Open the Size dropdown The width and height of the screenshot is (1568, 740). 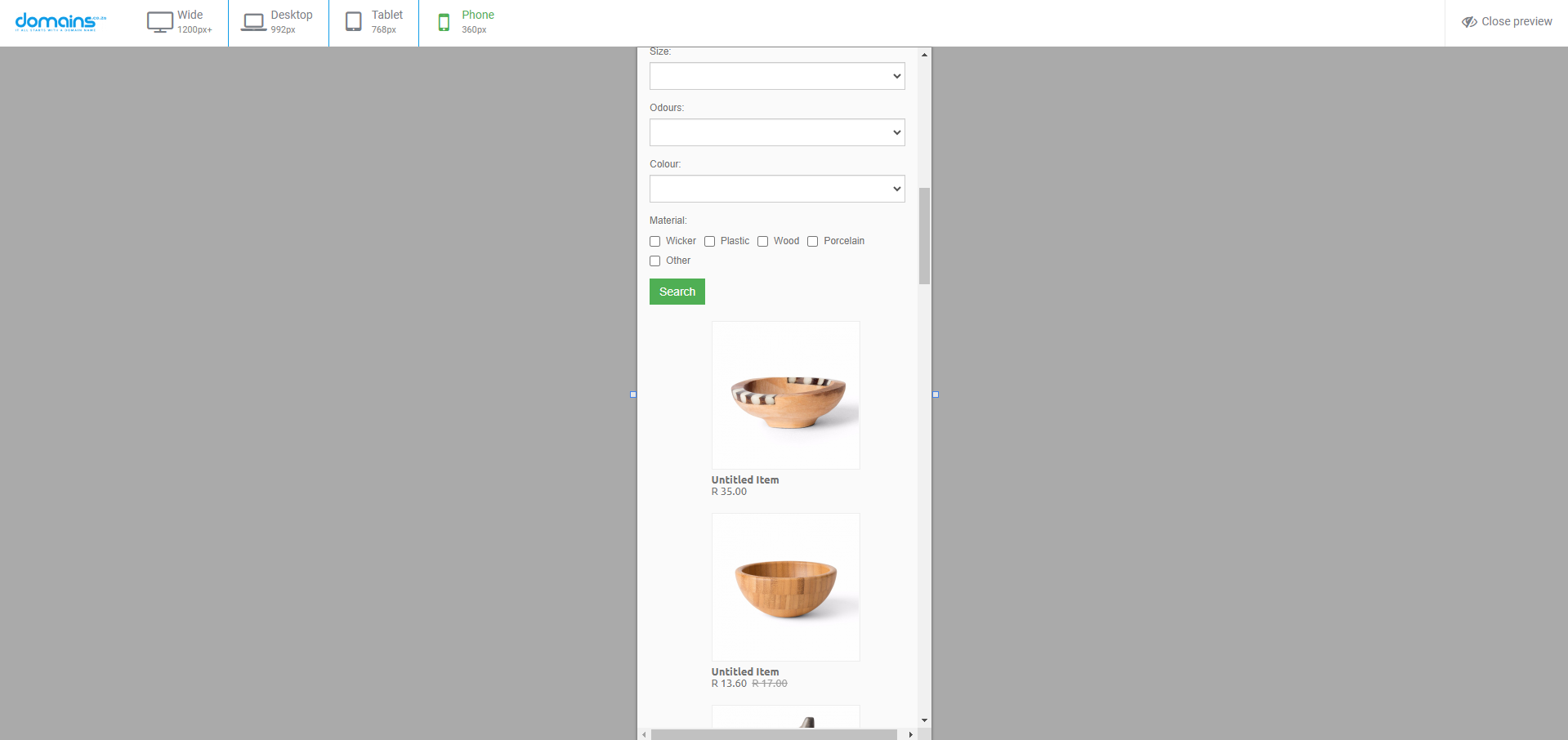pos(777,77)
